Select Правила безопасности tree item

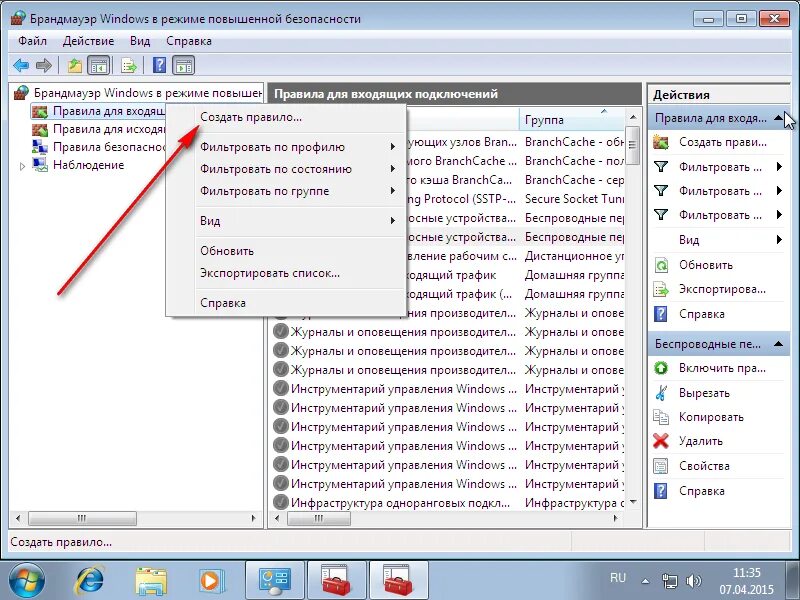click(x=109, y=147)
